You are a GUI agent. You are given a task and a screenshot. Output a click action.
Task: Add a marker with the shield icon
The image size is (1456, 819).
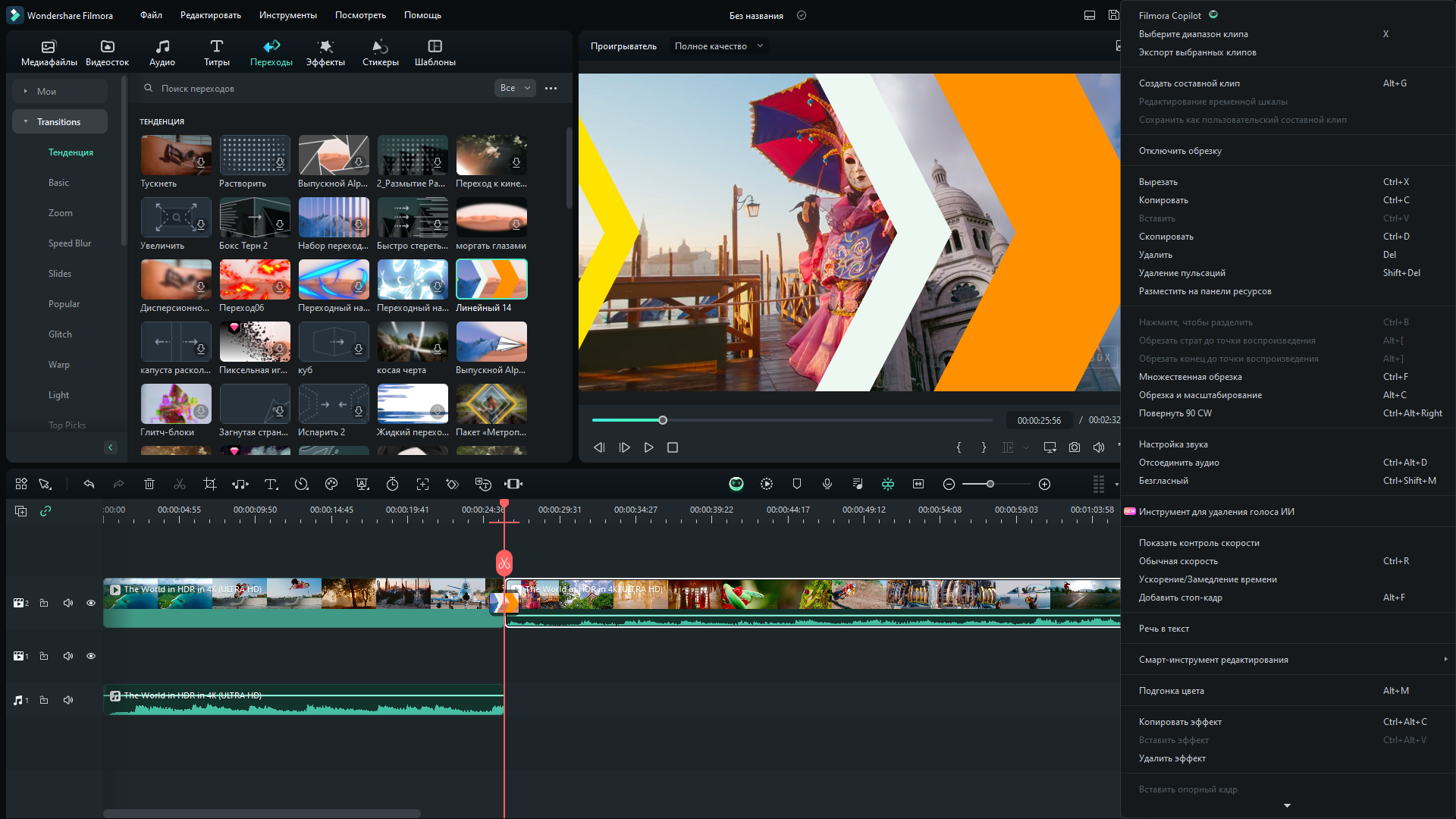pyautogui.click(x=797, y=484)
